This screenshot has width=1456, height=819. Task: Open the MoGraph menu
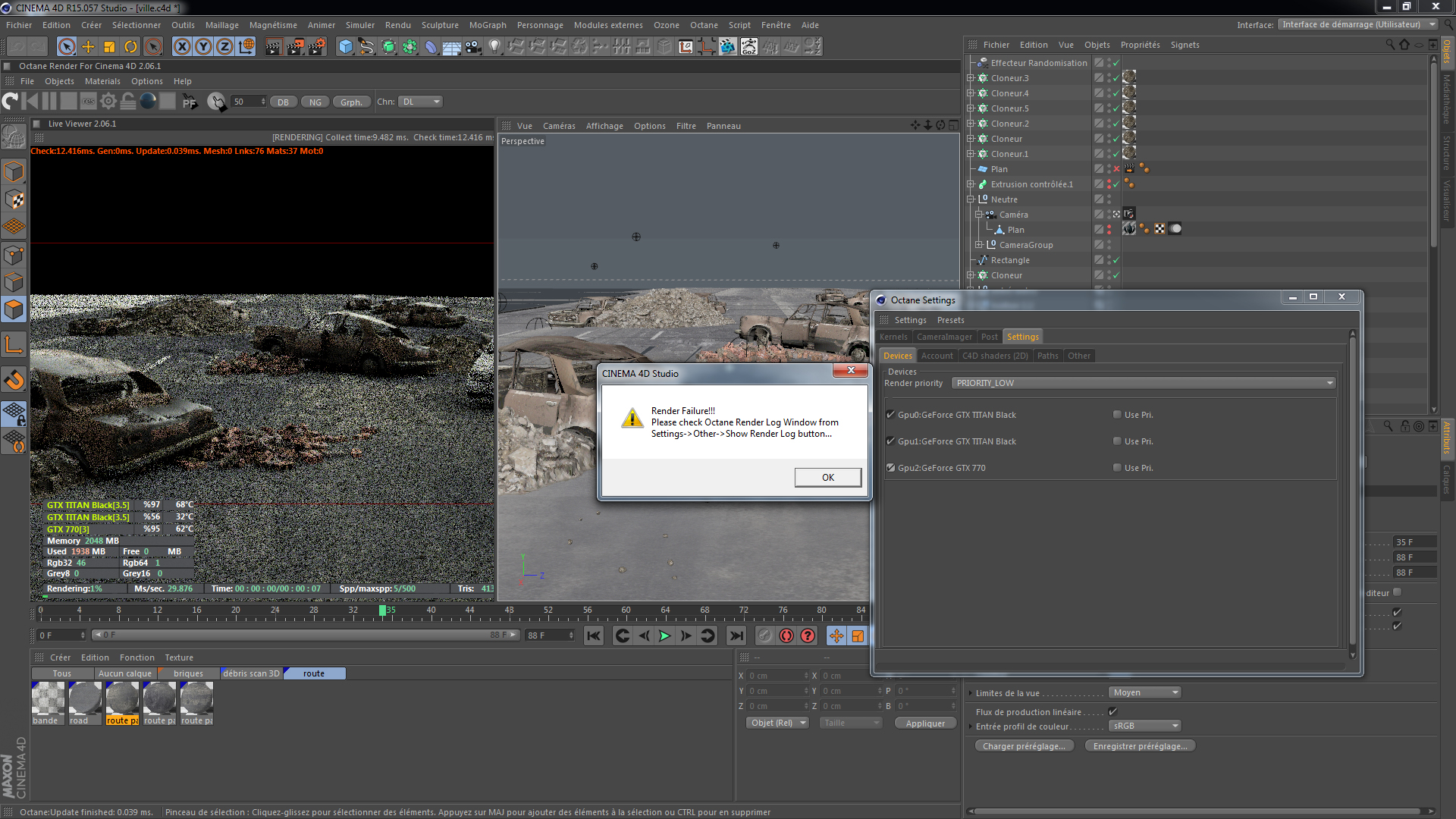[487, 25]
